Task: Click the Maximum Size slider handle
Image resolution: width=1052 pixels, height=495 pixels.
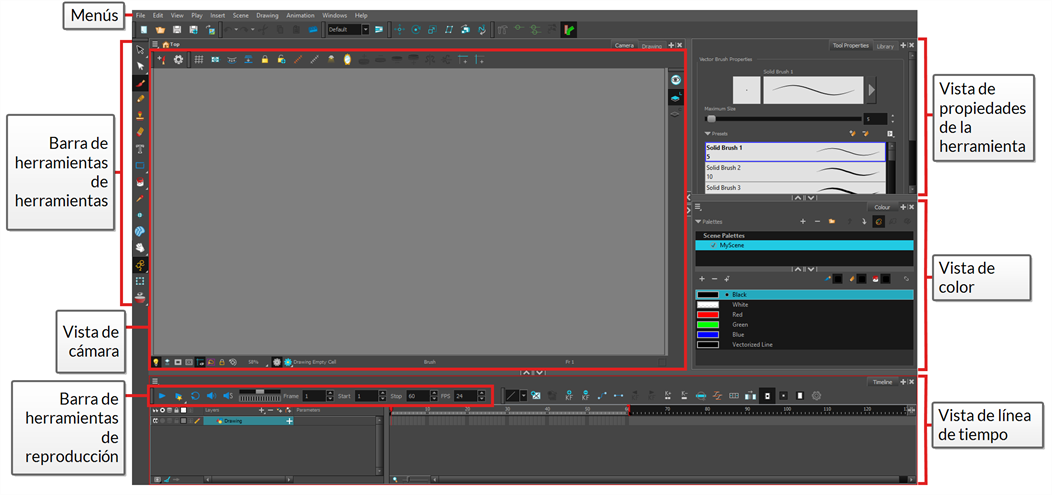Action: (711, 119)
